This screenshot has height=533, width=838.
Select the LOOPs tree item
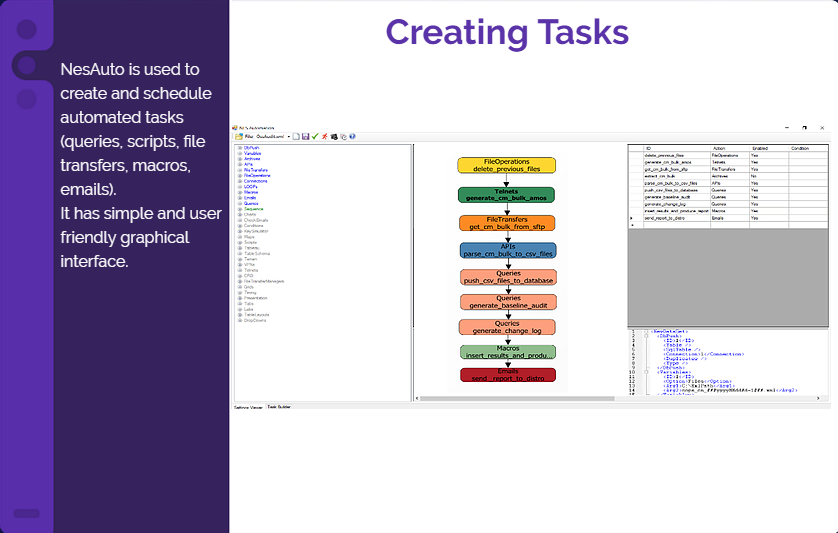[251, 187]
